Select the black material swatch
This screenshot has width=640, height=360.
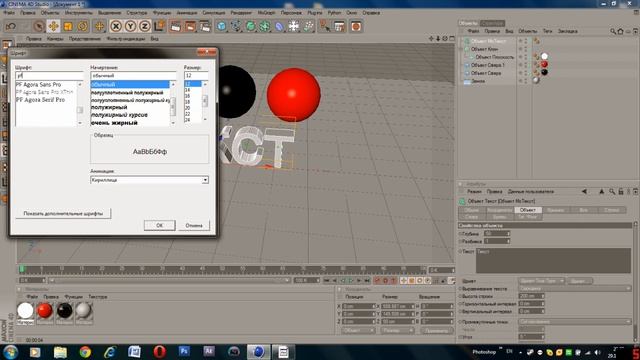click(64, 311)
